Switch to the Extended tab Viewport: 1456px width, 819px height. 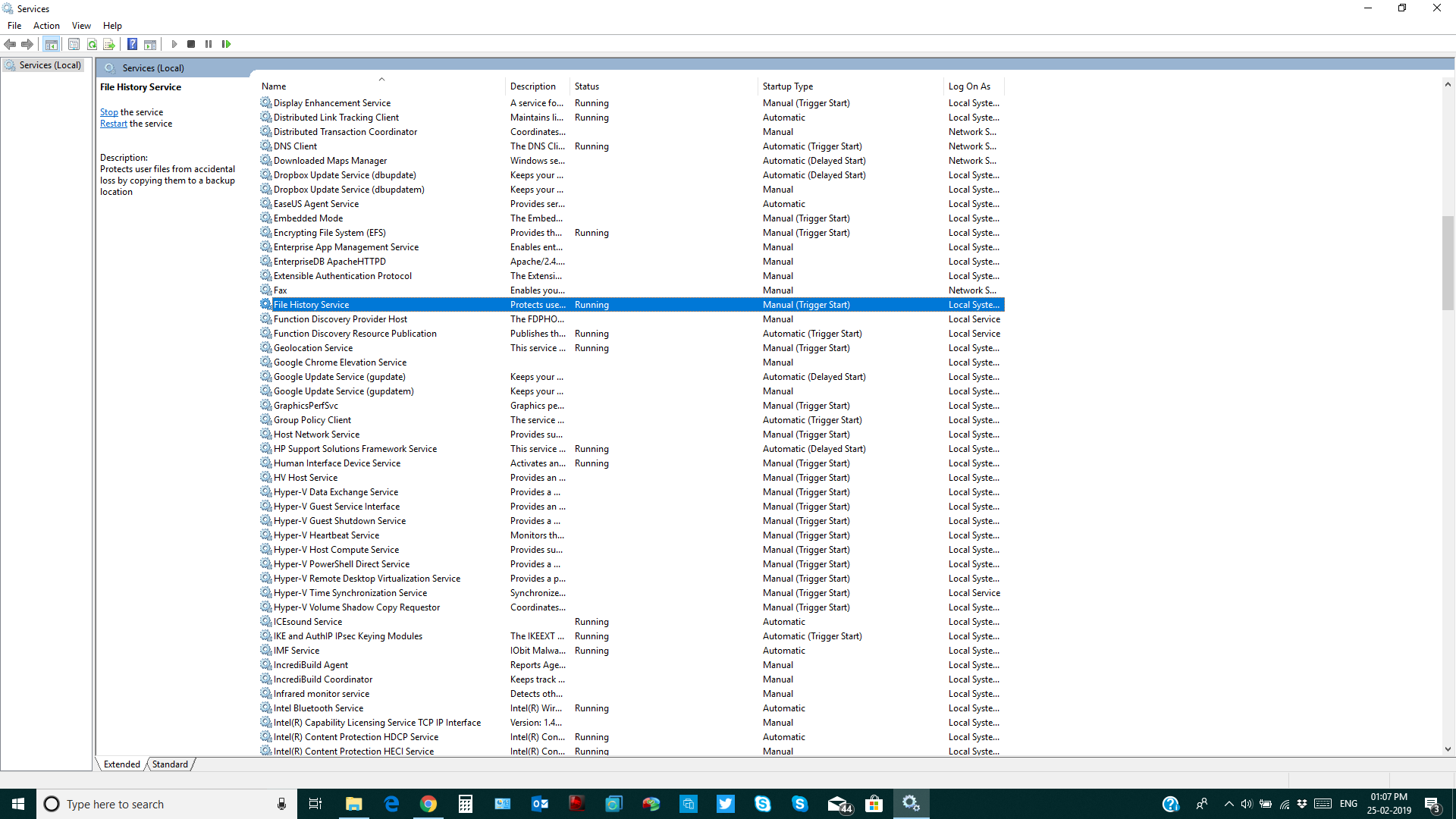122,764
